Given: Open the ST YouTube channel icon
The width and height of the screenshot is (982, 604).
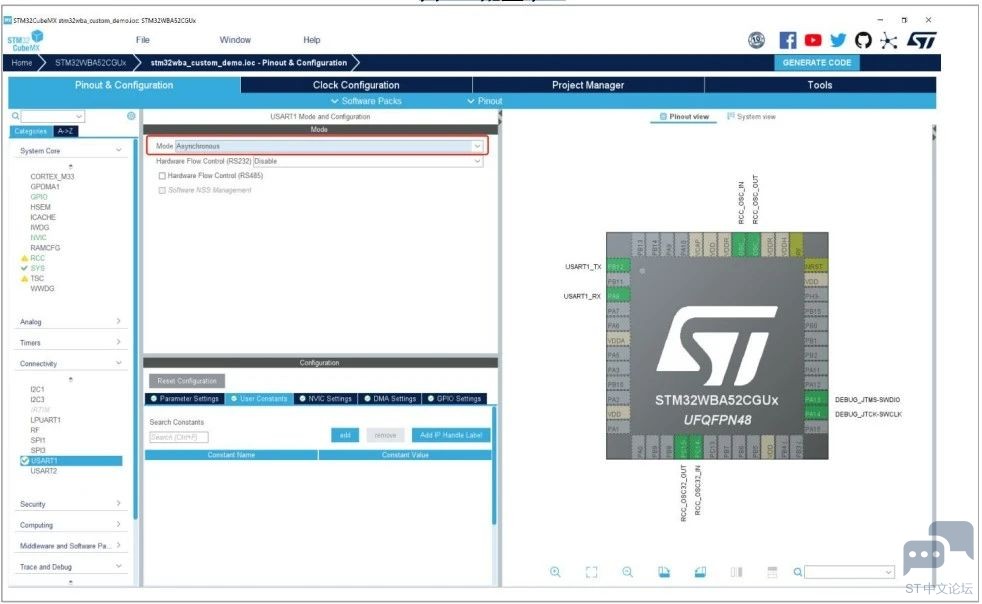Looking at the screenshot, I should click(813, 41).
